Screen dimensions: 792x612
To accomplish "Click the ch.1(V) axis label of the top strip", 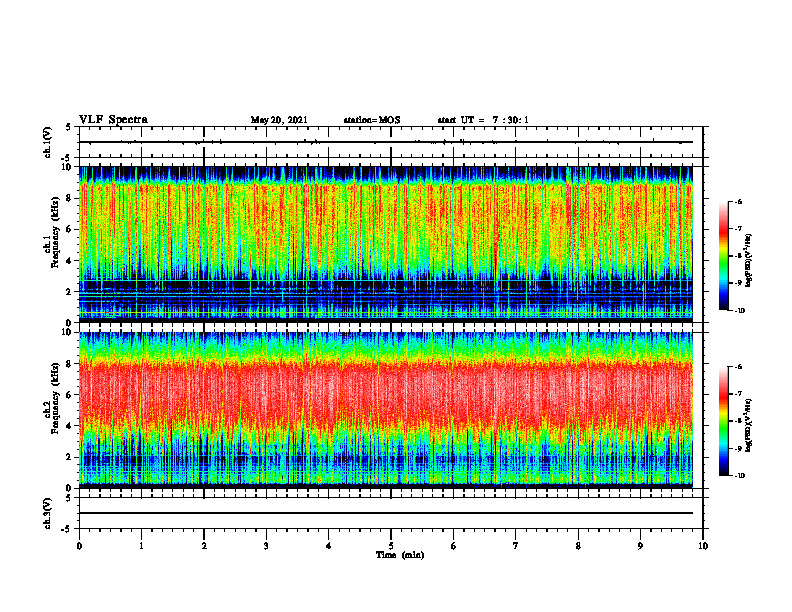I will [48, 142].
